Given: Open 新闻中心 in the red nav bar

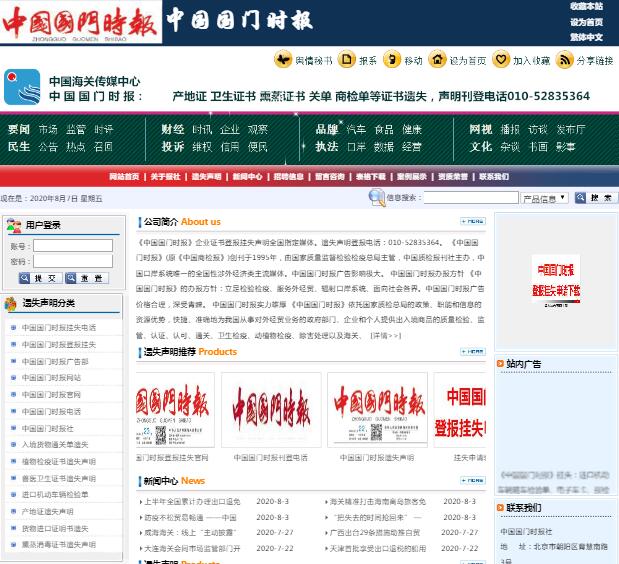Looking at the screenshot, I should (248, 176).
